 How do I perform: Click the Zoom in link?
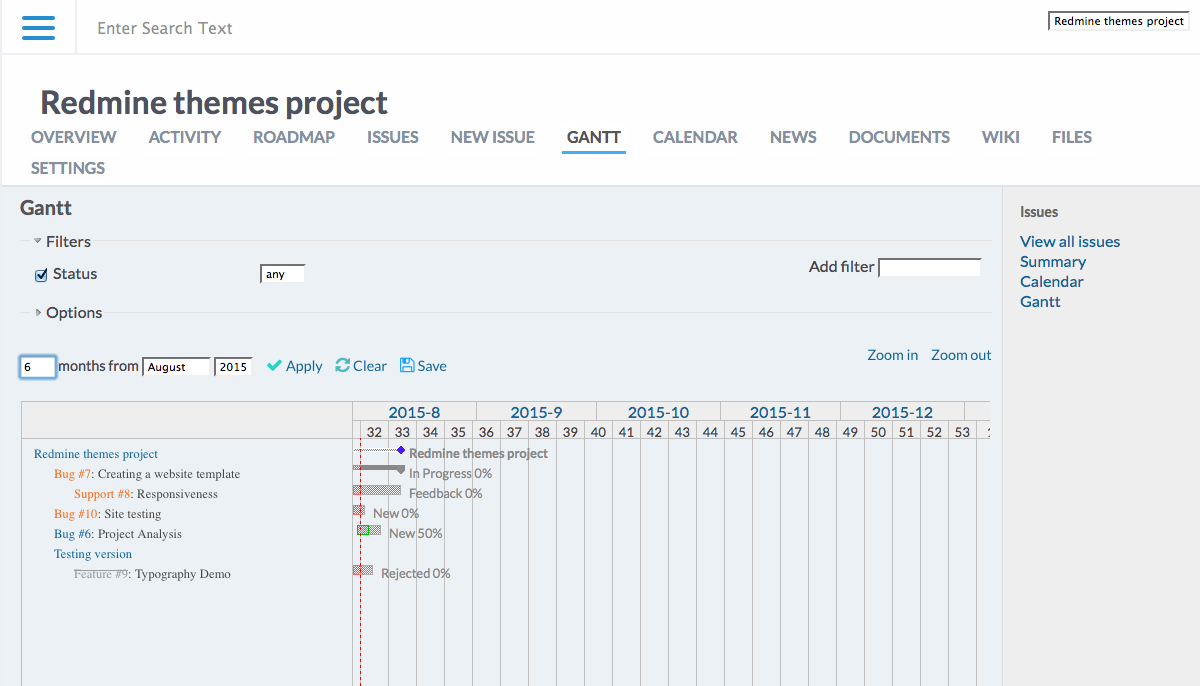click(892, 355)
